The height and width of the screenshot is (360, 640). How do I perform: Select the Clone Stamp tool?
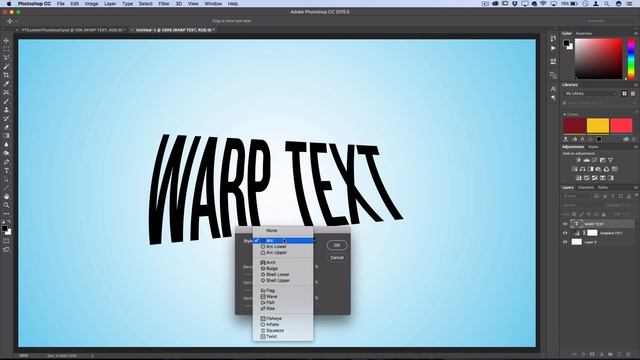coord(6,110)
